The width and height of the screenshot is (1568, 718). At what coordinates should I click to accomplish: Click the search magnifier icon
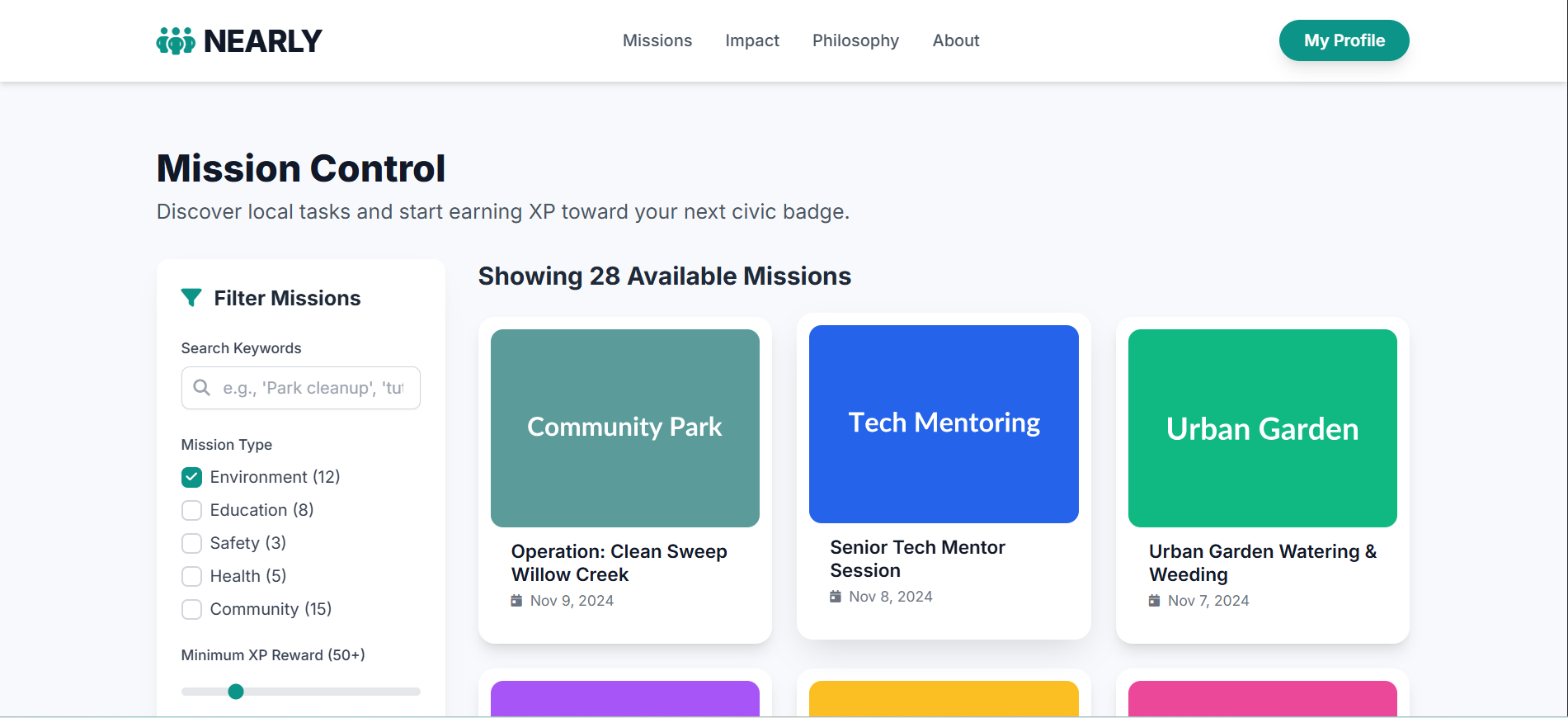pyautogui.click(x=201, y=387)
